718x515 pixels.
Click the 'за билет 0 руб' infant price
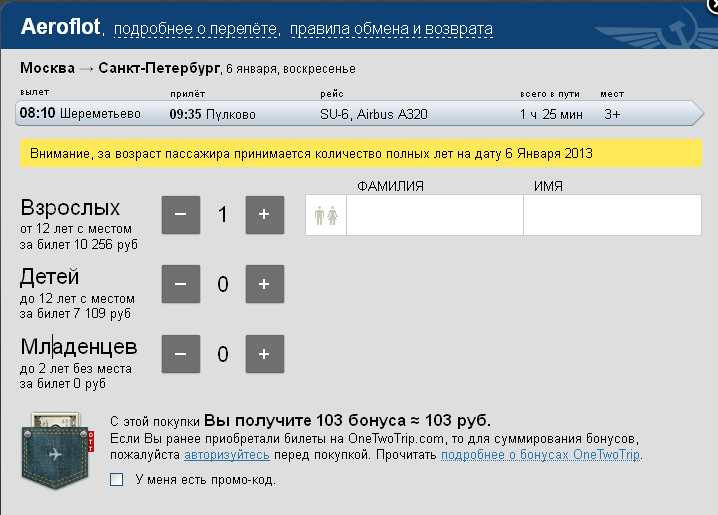[x=63, y=384]
